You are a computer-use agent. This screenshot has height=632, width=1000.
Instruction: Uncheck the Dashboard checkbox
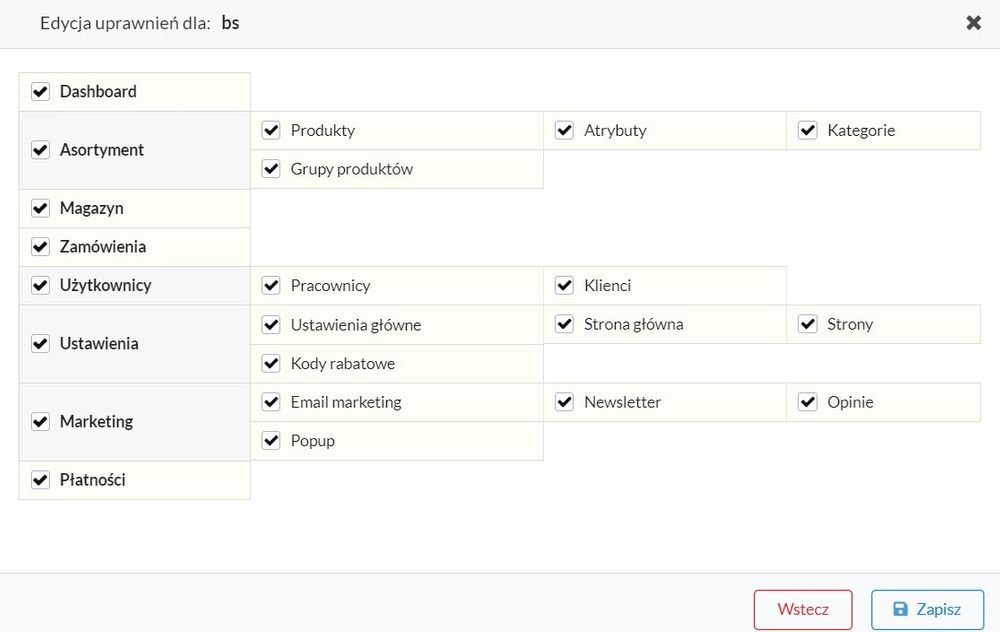coord(40,91)
